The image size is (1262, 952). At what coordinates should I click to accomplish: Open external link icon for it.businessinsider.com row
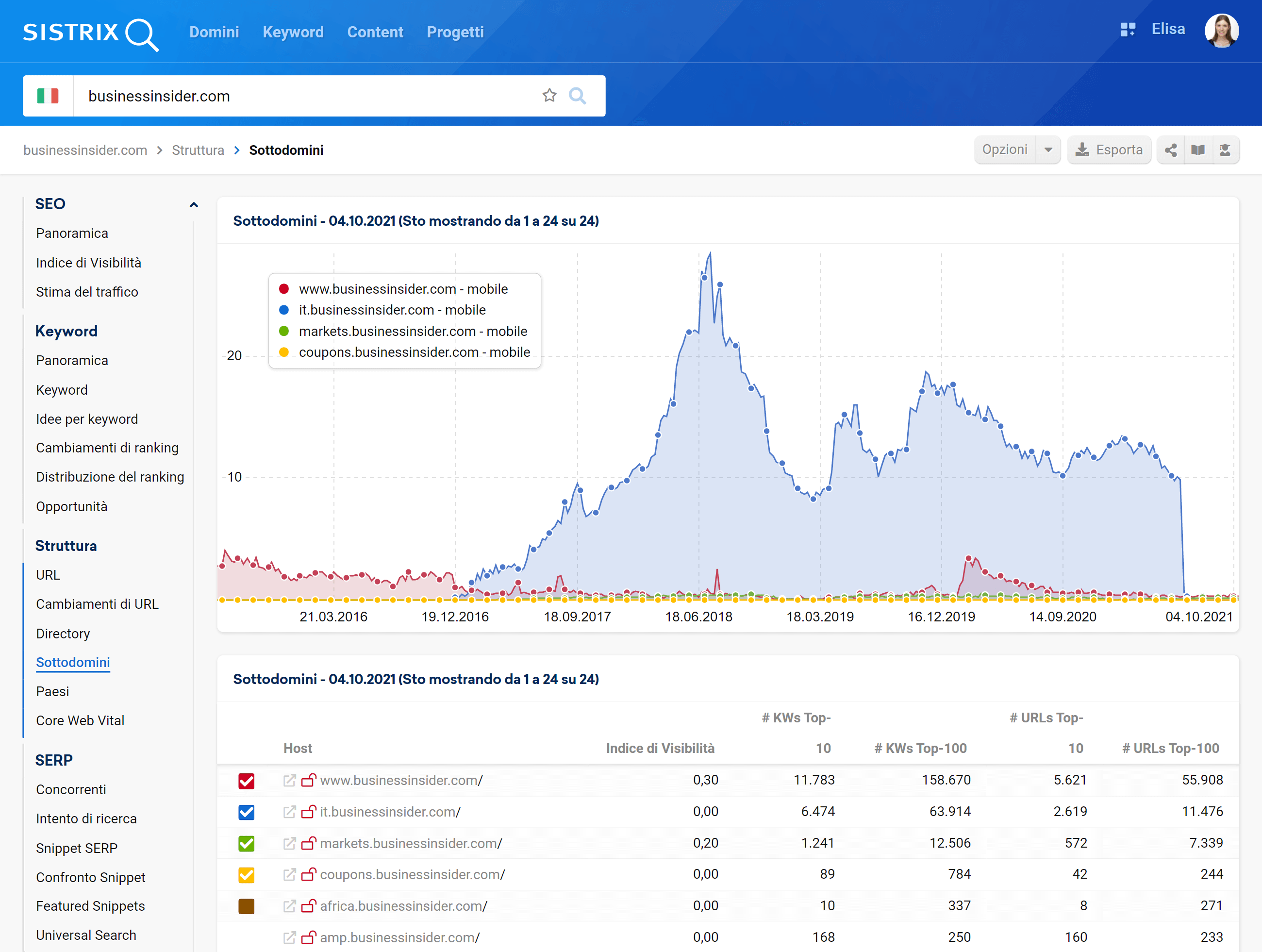pyautogui.click(x=289, y=812)
